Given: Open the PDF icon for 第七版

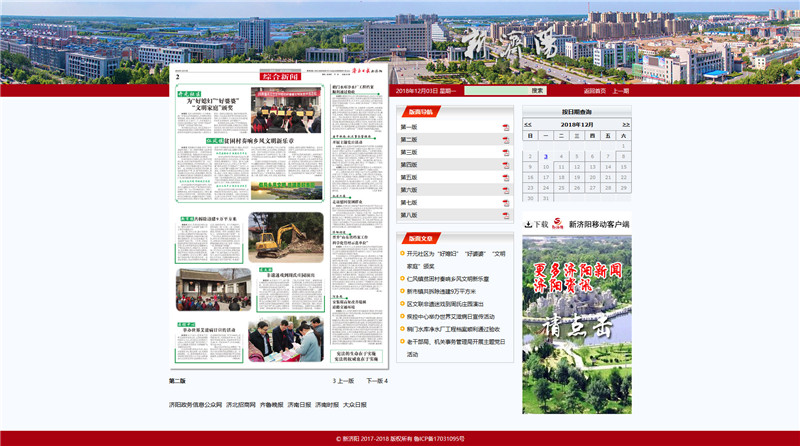Looking at the screenshot, I should point(506,203).
